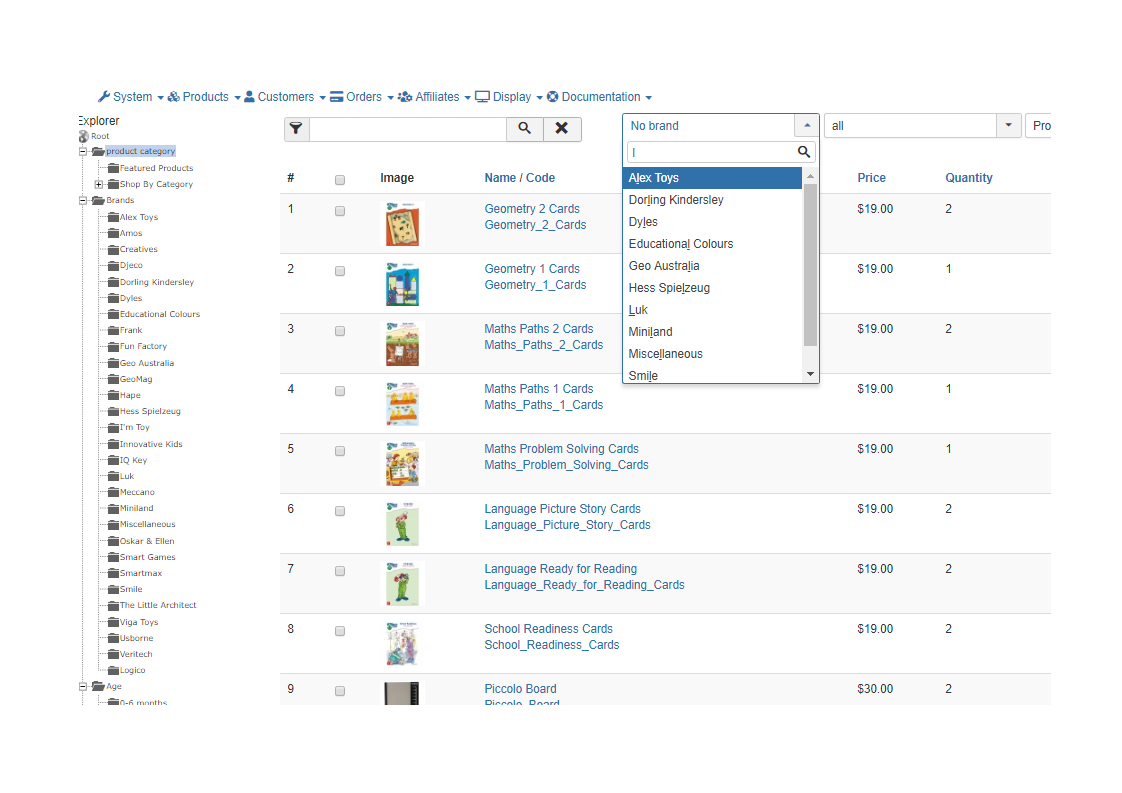Viewport: 1122px width, 793px height.
Task: Select Hess Spielzeug from the brand list
Action: click(x=669, y=288)
